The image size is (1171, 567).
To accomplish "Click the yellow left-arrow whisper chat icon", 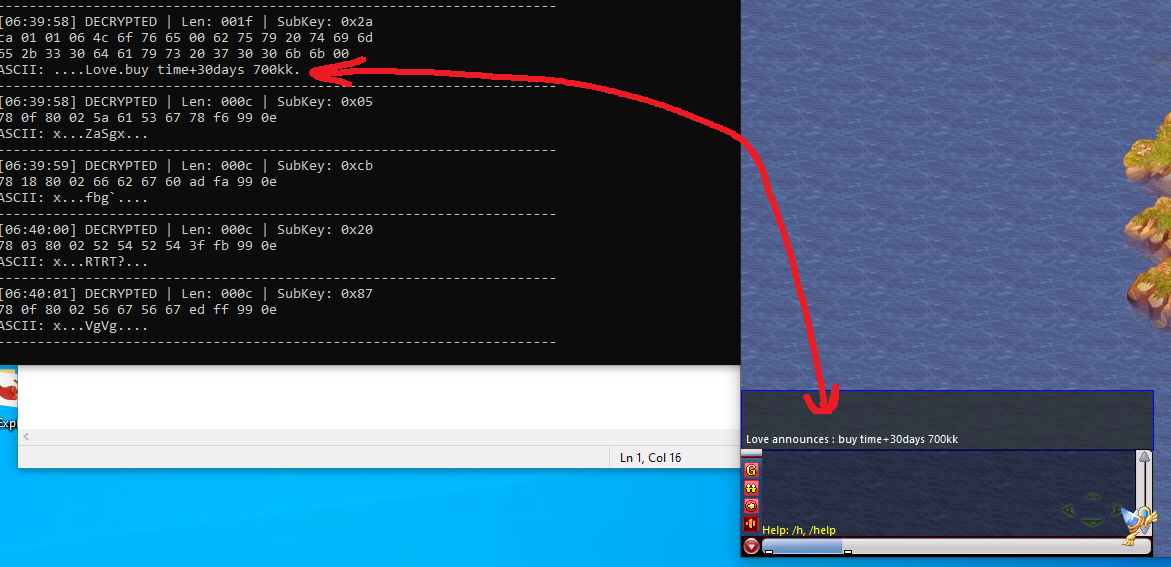I will point(751,505).
